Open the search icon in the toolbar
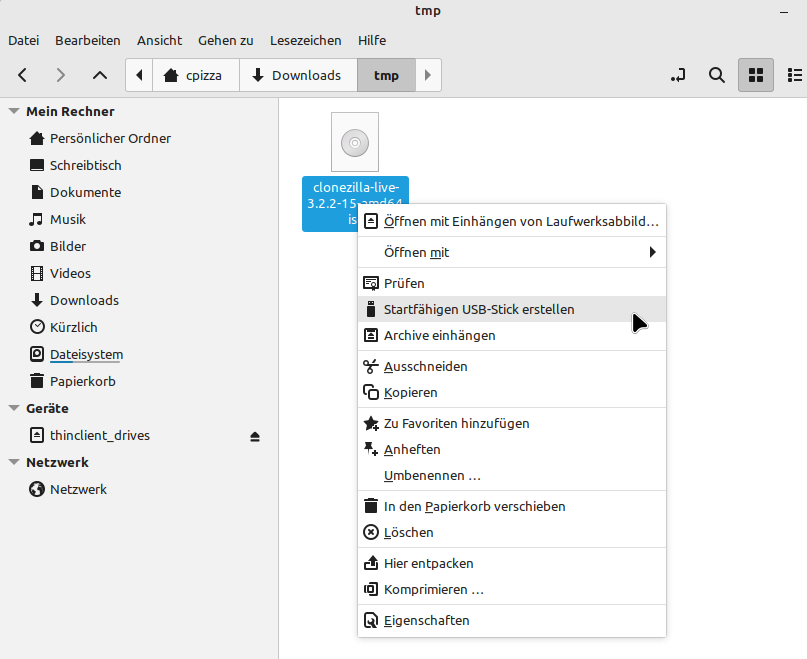This screenshot has width=807, height=659. click(x=716, y=75)
